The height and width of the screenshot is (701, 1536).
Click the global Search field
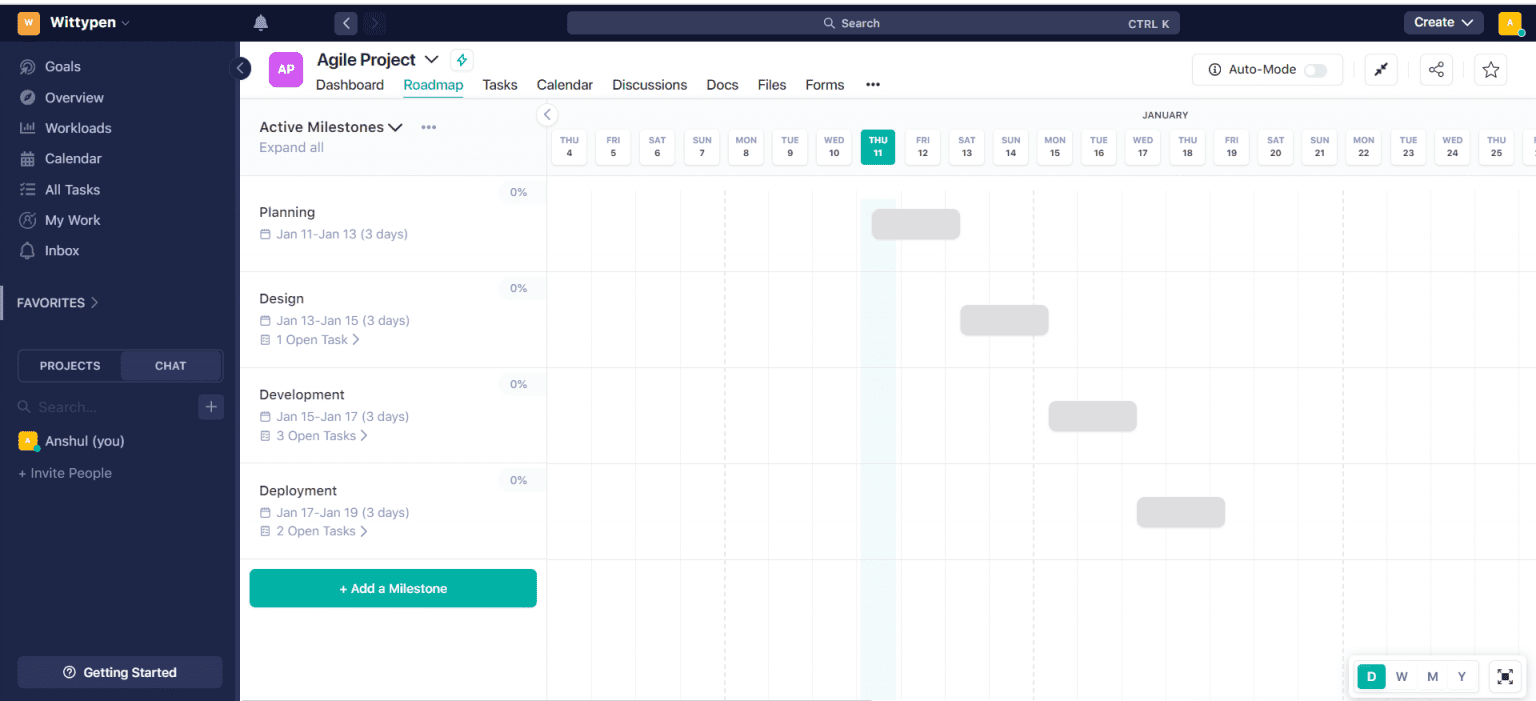(x=870, y=22)
